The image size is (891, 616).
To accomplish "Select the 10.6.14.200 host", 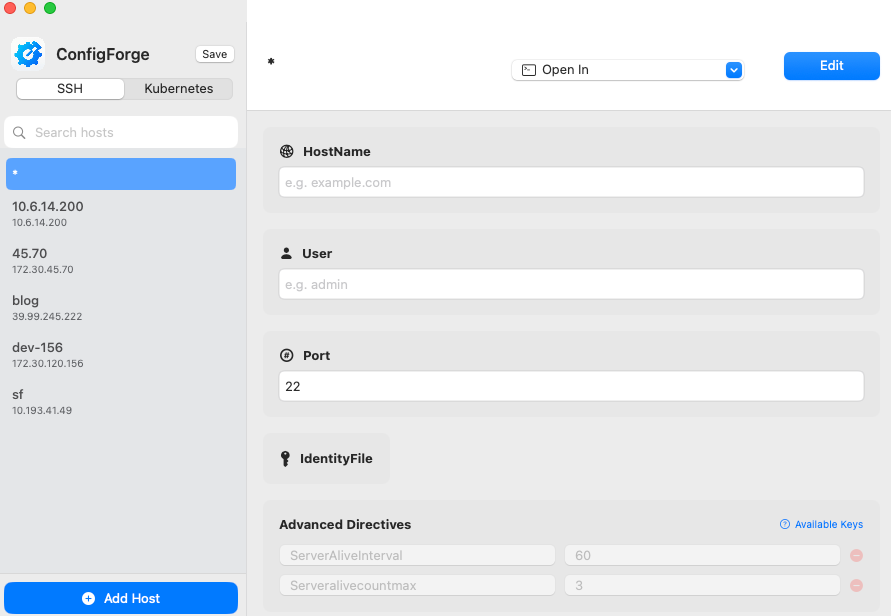I will 121,214.
